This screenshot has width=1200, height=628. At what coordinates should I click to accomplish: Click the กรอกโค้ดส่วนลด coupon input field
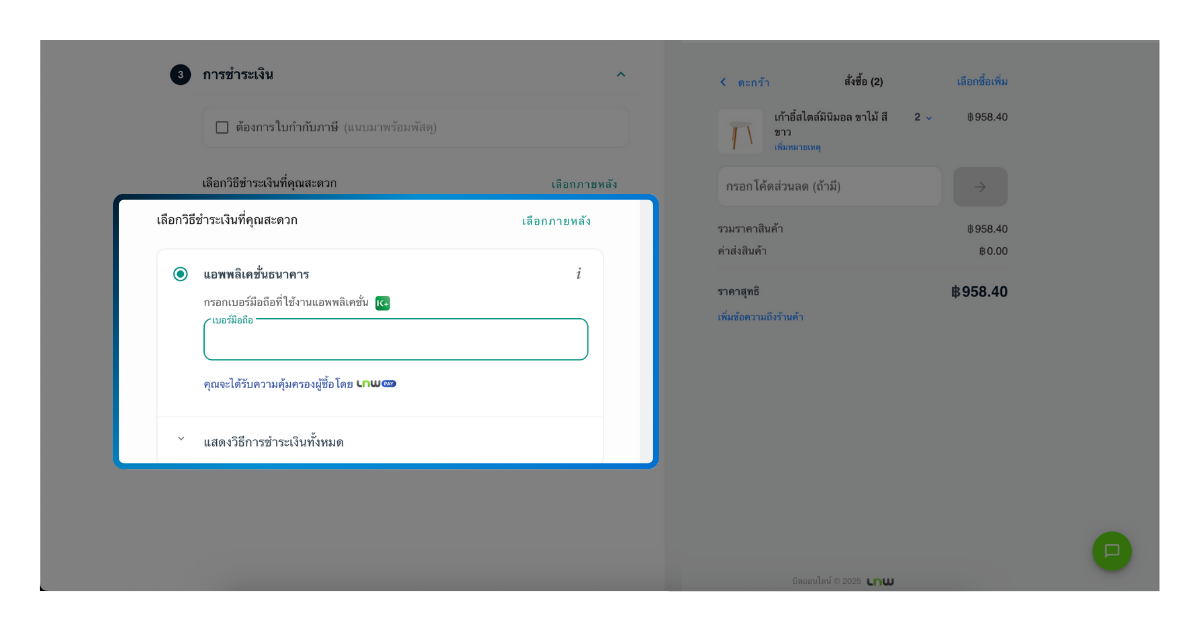pyautogui.click(x=829, y=187)
